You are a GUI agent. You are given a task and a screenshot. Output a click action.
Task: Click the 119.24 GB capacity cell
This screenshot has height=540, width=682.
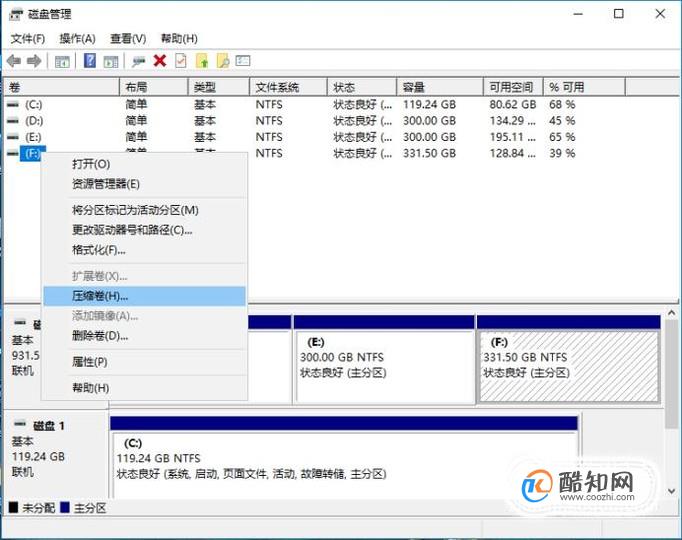coord(429,104)
